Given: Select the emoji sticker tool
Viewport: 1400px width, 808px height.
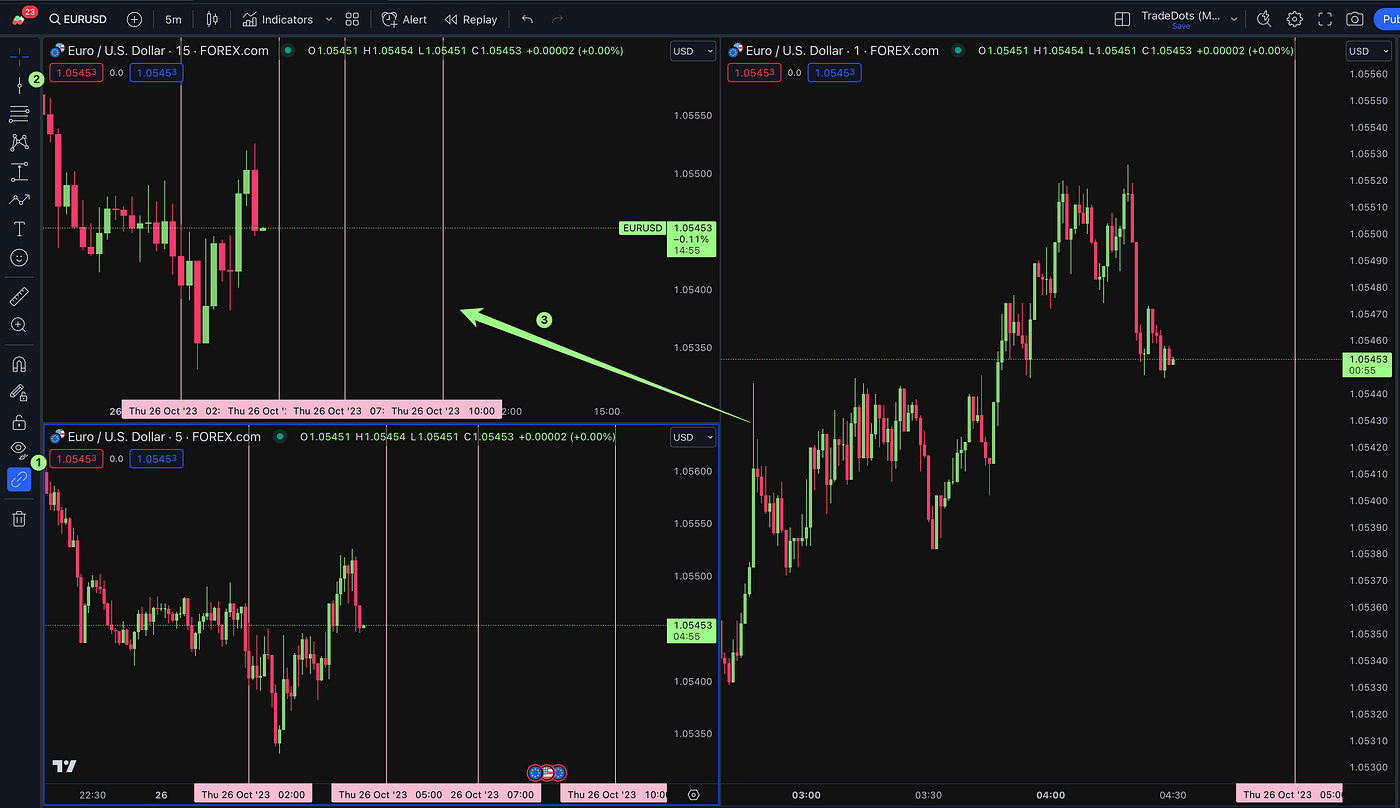Looking at the screenshot, I should [18, 257].
